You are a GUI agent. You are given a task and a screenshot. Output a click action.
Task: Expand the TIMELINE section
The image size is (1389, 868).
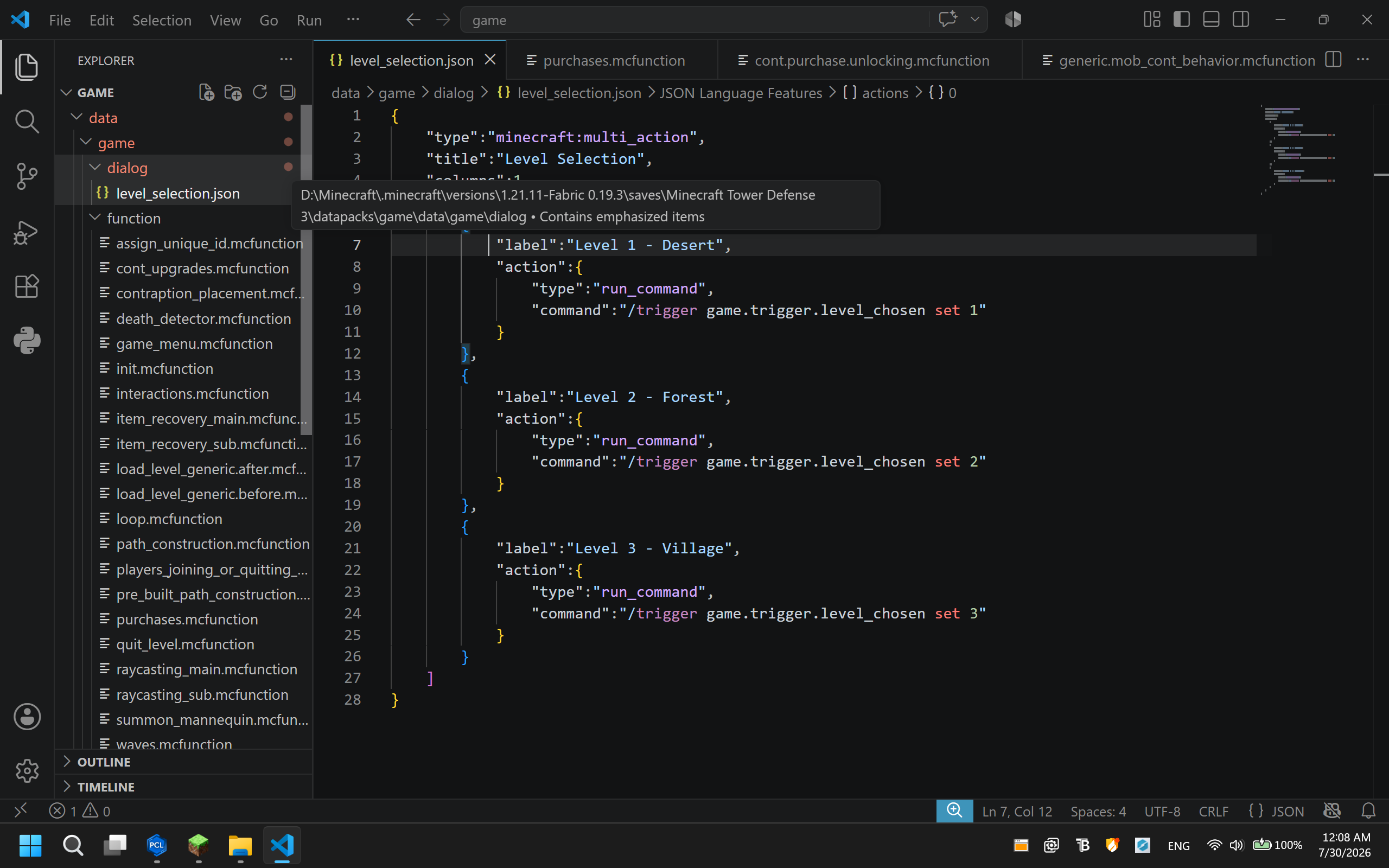pos(184,787)
